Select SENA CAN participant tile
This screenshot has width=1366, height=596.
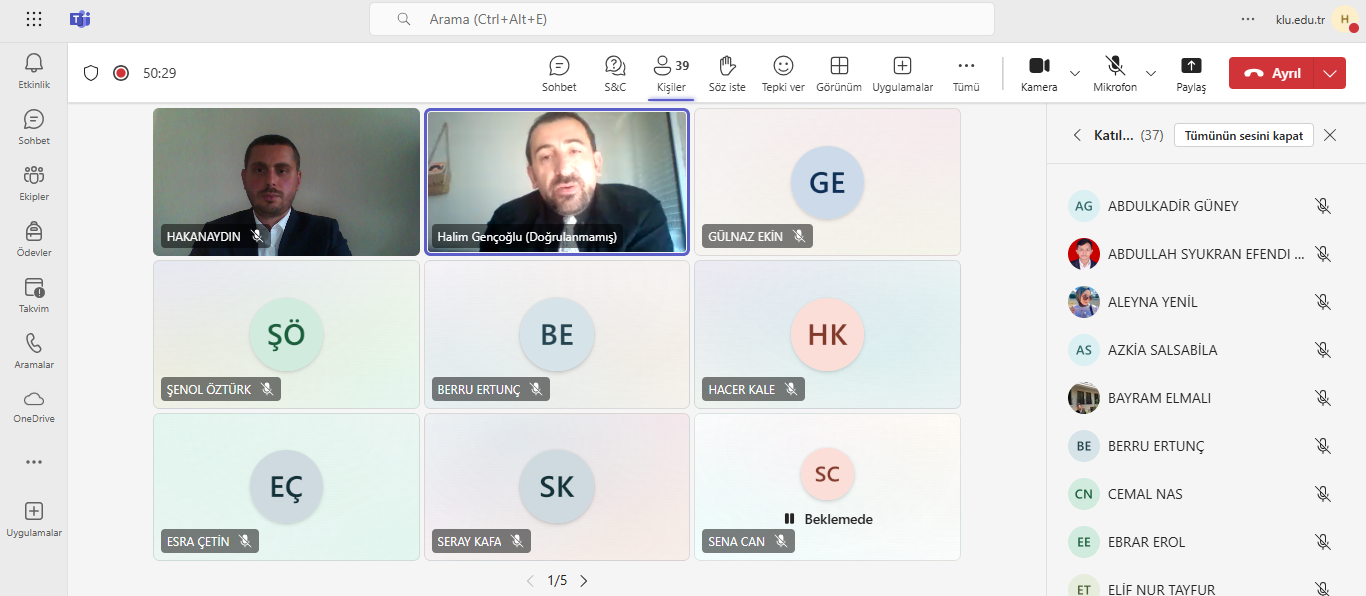point(828,487)
